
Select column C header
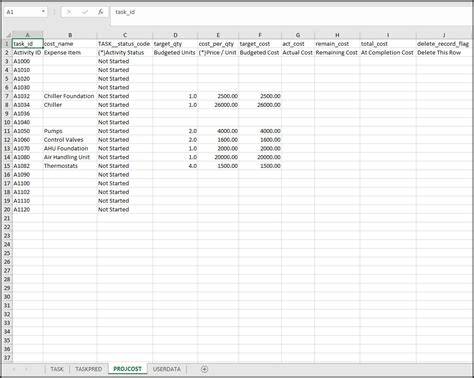tap(125, 35)
